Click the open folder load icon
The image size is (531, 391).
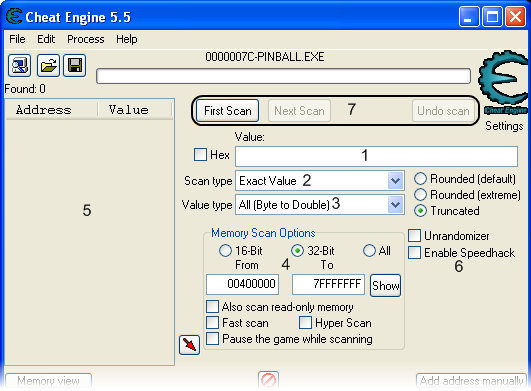click(x=48, y=65)
